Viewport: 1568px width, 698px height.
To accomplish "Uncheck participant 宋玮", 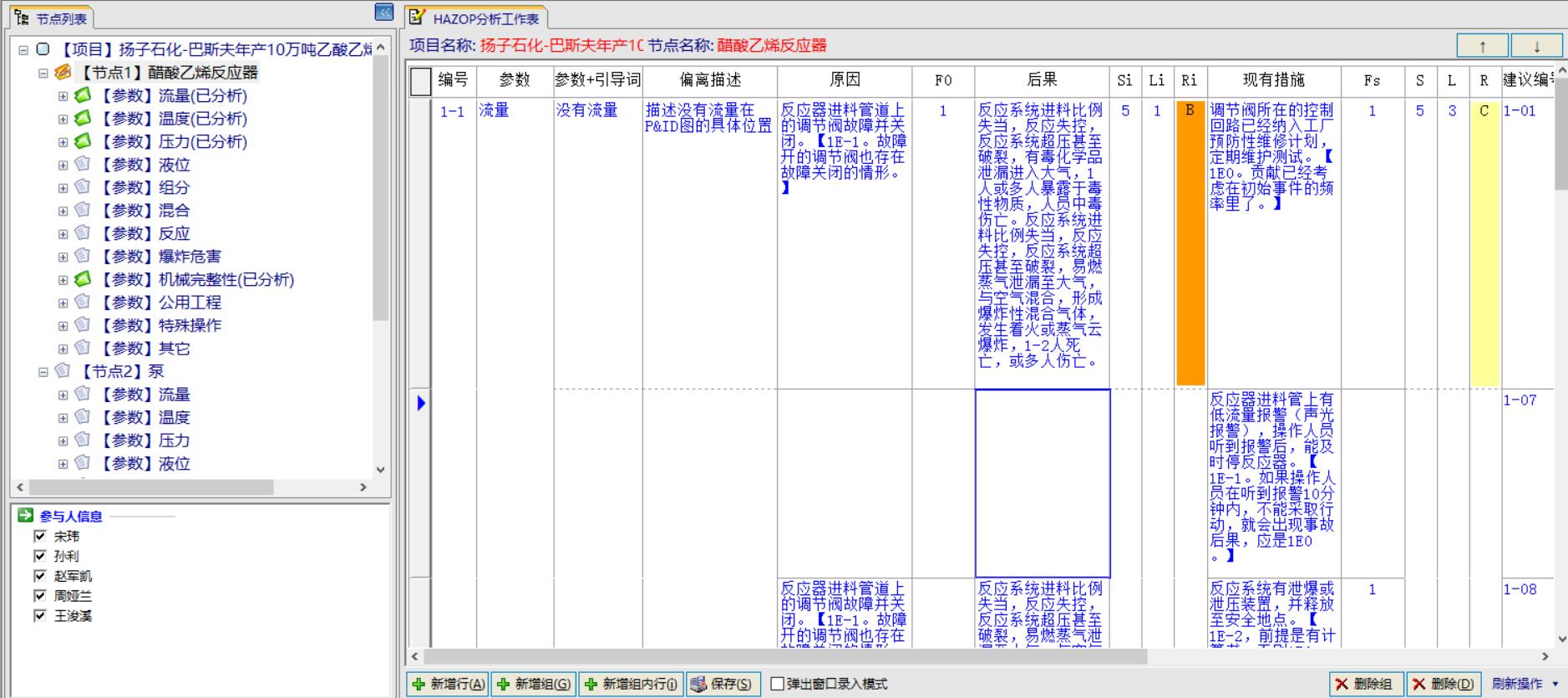I will [x=39, y=536].
